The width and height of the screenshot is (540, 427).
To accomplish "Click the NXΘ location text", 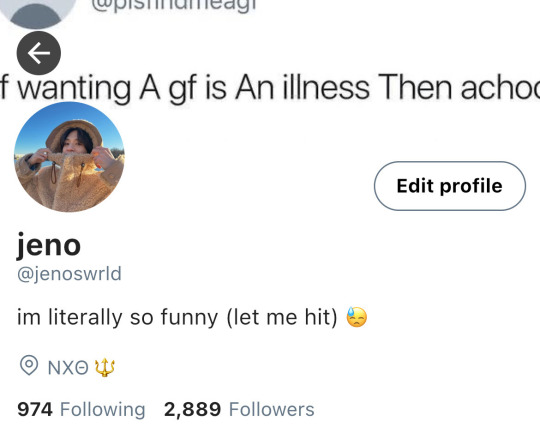I will point(68,368).
